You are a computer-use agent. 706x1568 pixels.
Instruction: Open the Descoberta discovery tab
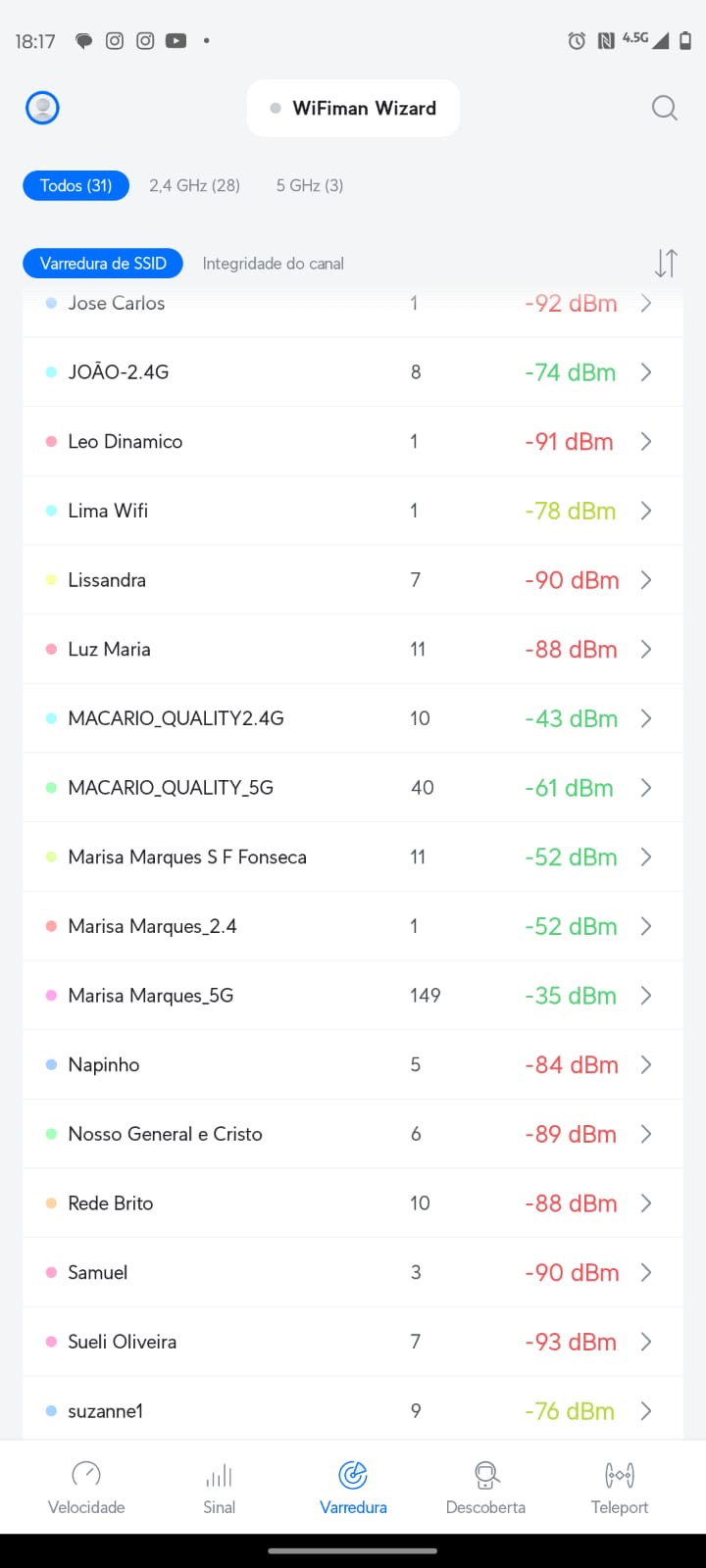point(485,1488)
